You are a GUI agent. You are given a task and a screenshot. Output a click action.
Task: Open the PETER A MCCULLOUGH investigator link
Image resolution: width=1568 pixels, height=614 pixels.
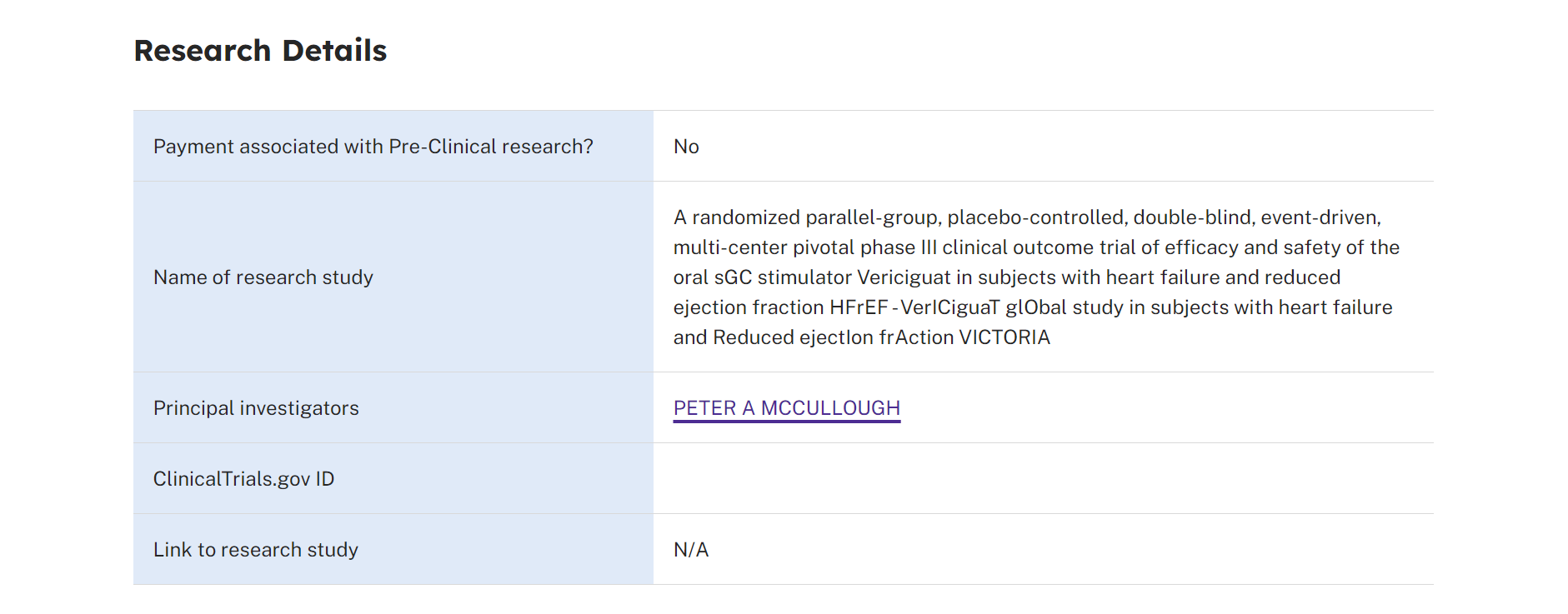(786, 408)
